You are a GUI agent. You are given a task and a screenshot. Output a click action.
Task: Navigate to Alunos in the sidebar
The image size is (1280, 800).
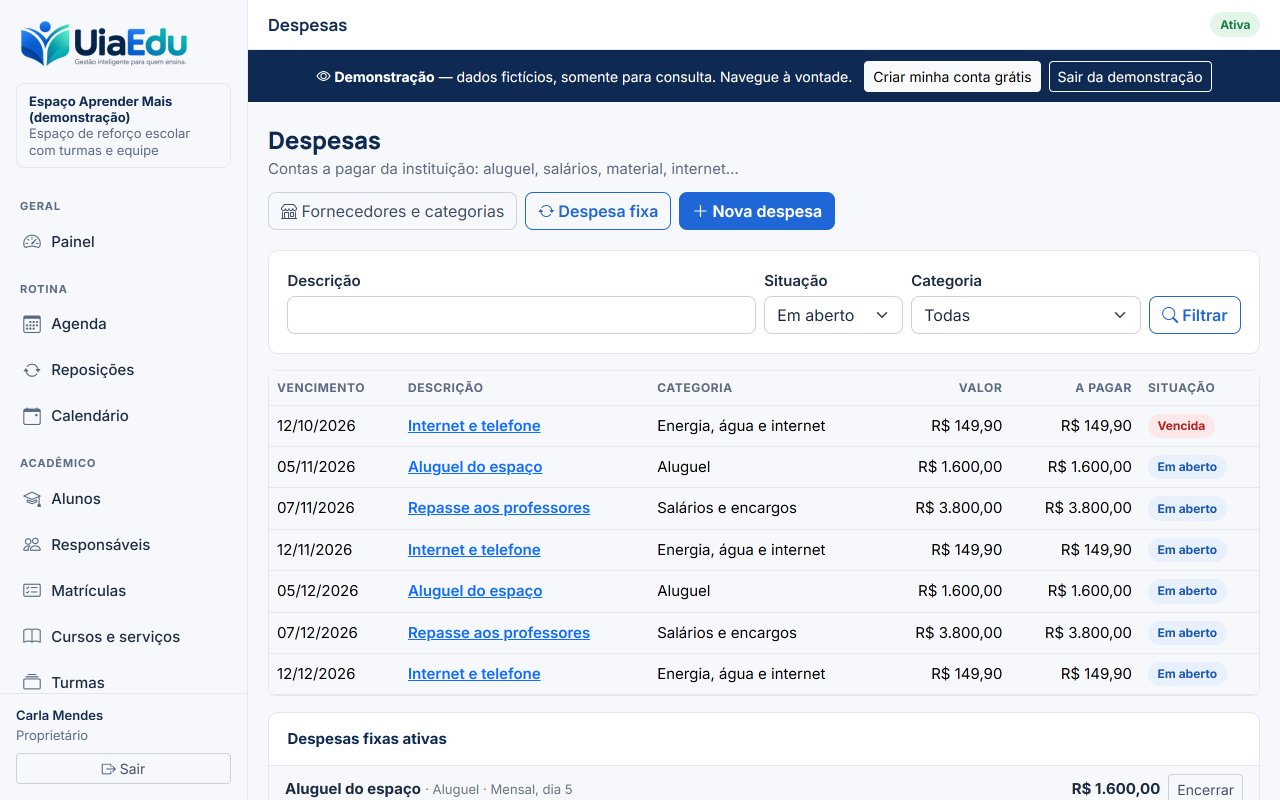[124, 499]
